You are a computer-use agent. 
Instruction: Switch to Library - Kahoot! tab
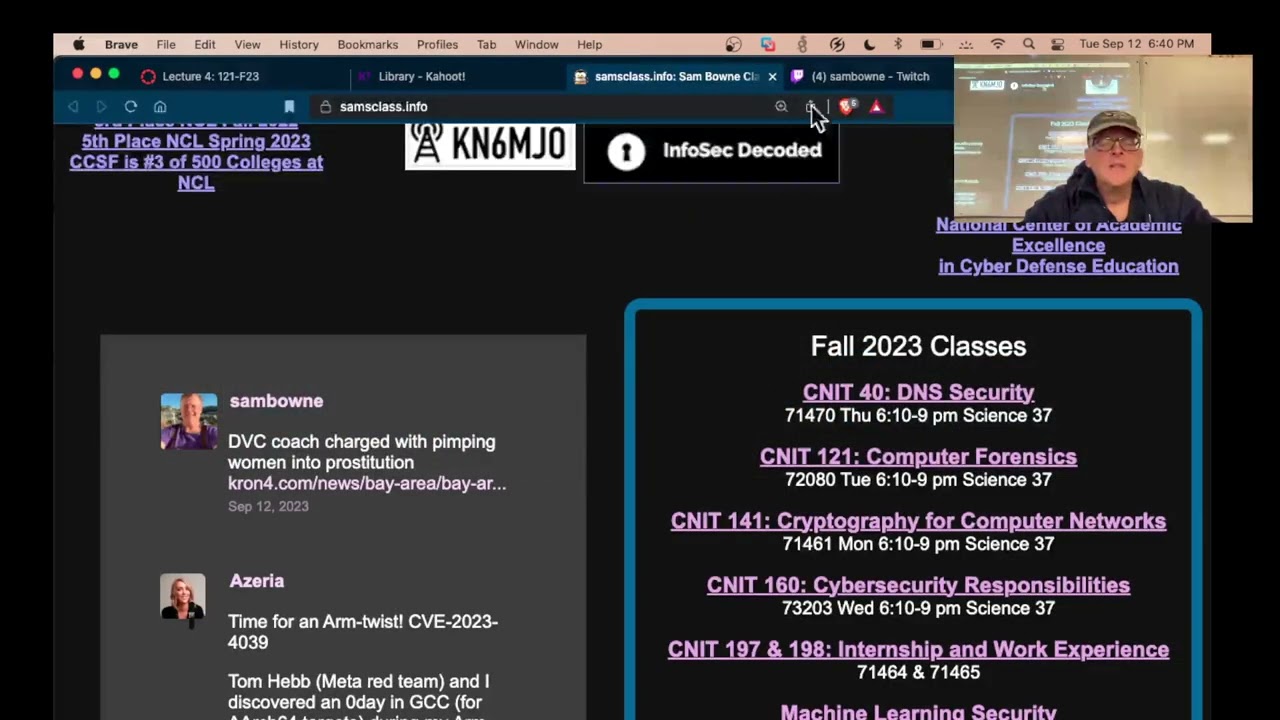[422, 76]
